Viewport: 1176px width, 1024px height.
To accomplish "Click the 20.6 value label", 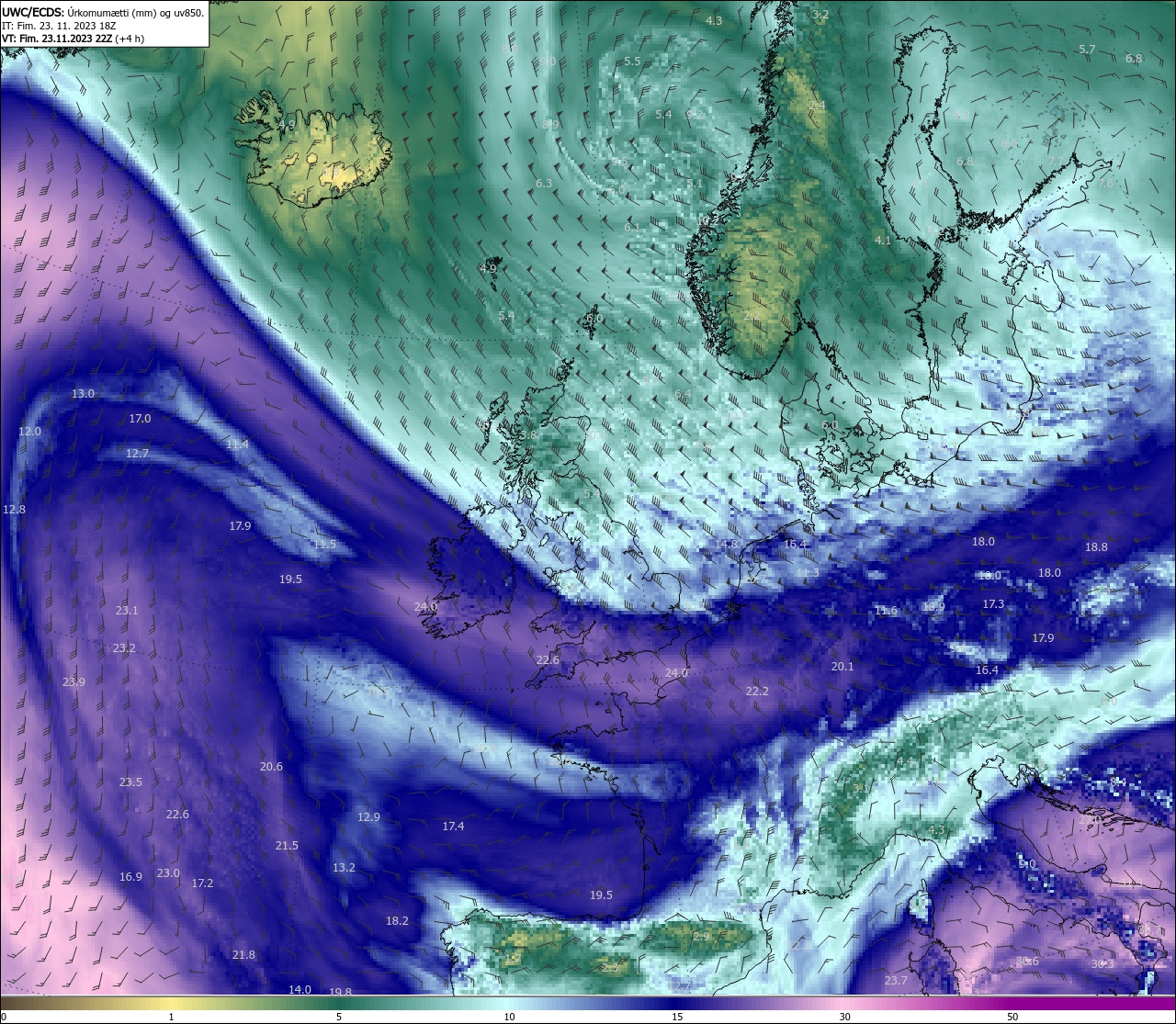I will [271, 767].
